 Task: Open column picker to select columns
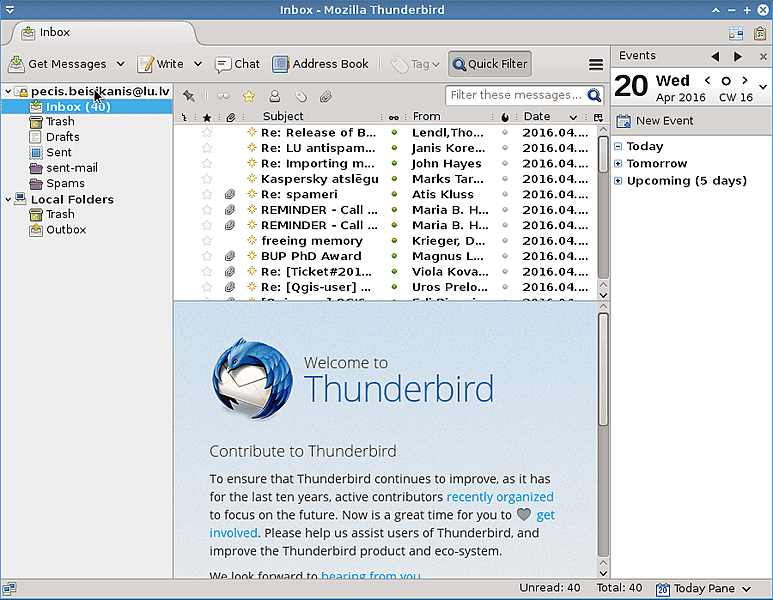[598, 117]
